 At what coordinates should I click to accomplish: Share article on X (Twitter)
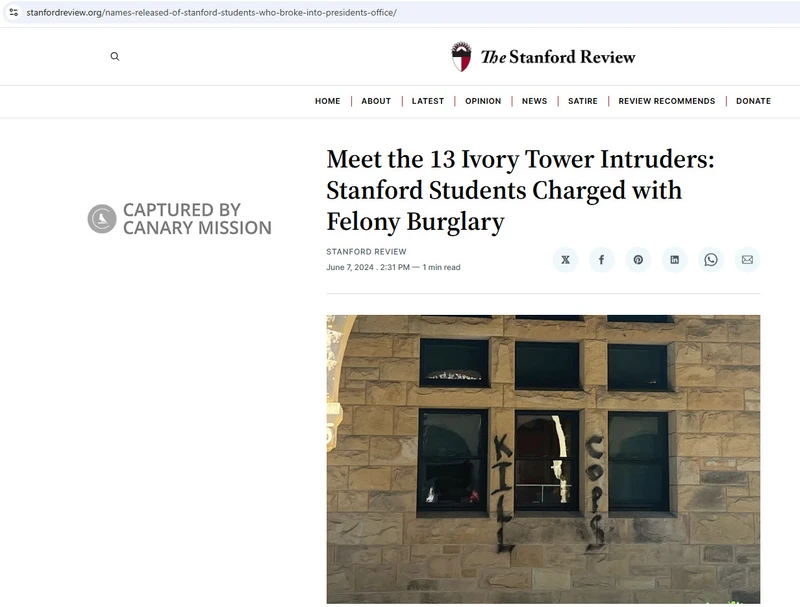[566, 260]
